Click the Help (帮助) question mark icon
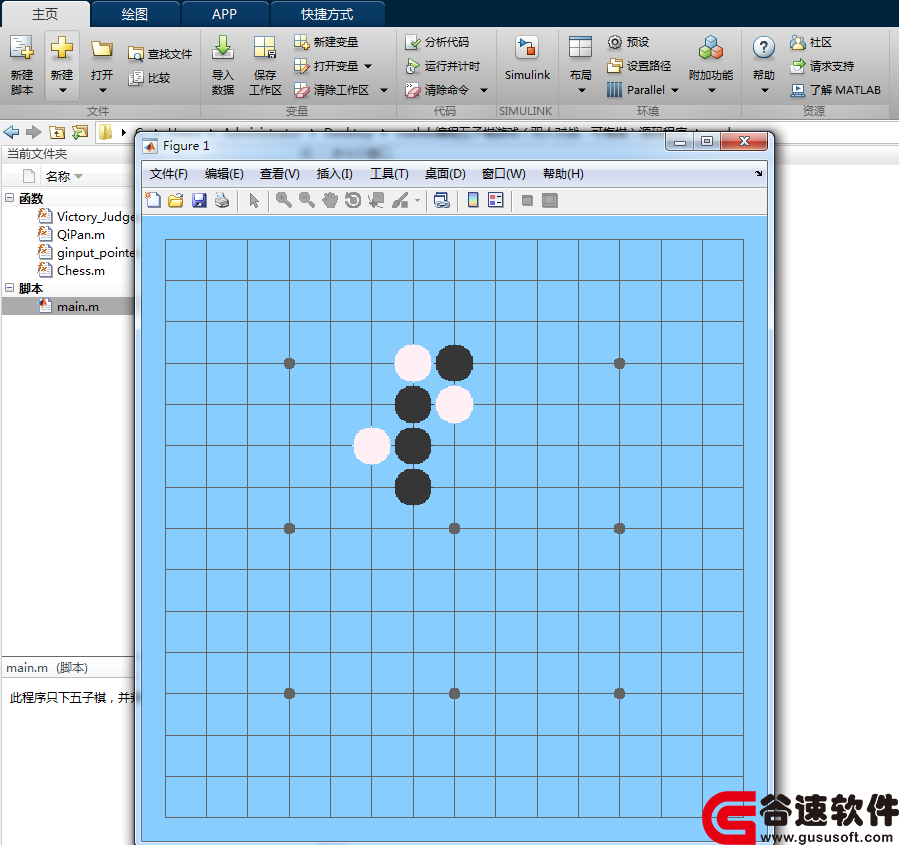 [x=764, y=48]
